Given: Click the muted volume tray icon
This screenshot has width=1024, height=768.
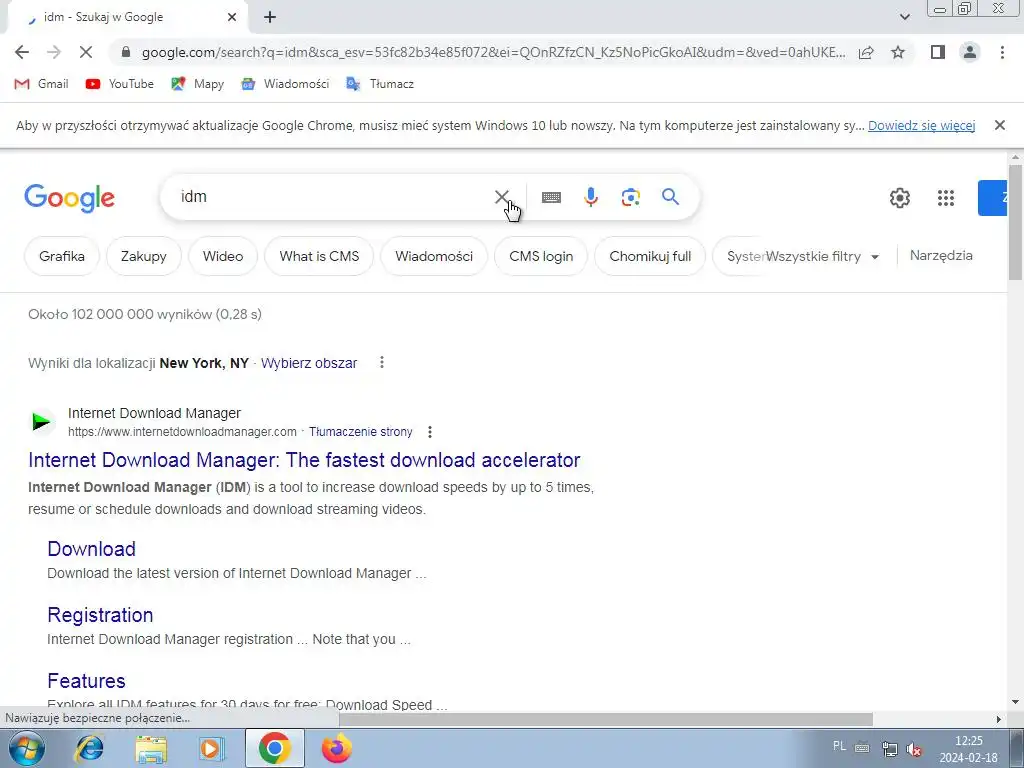Looking at the screenshot, I should [914, 749].
